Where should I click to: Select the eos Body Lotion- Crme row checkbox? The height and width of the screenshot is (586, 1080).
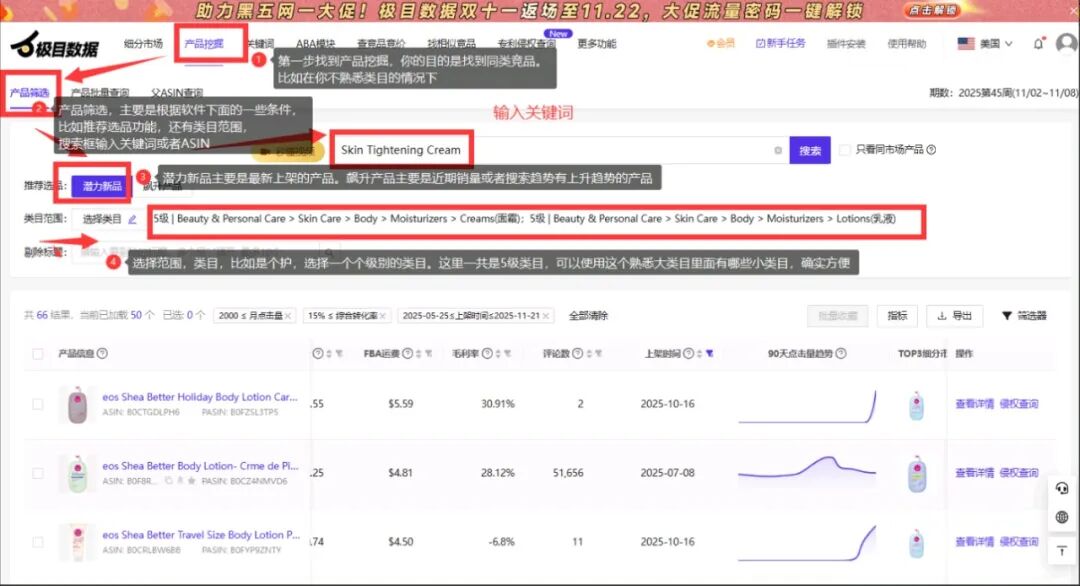click(x=38, y=473)
